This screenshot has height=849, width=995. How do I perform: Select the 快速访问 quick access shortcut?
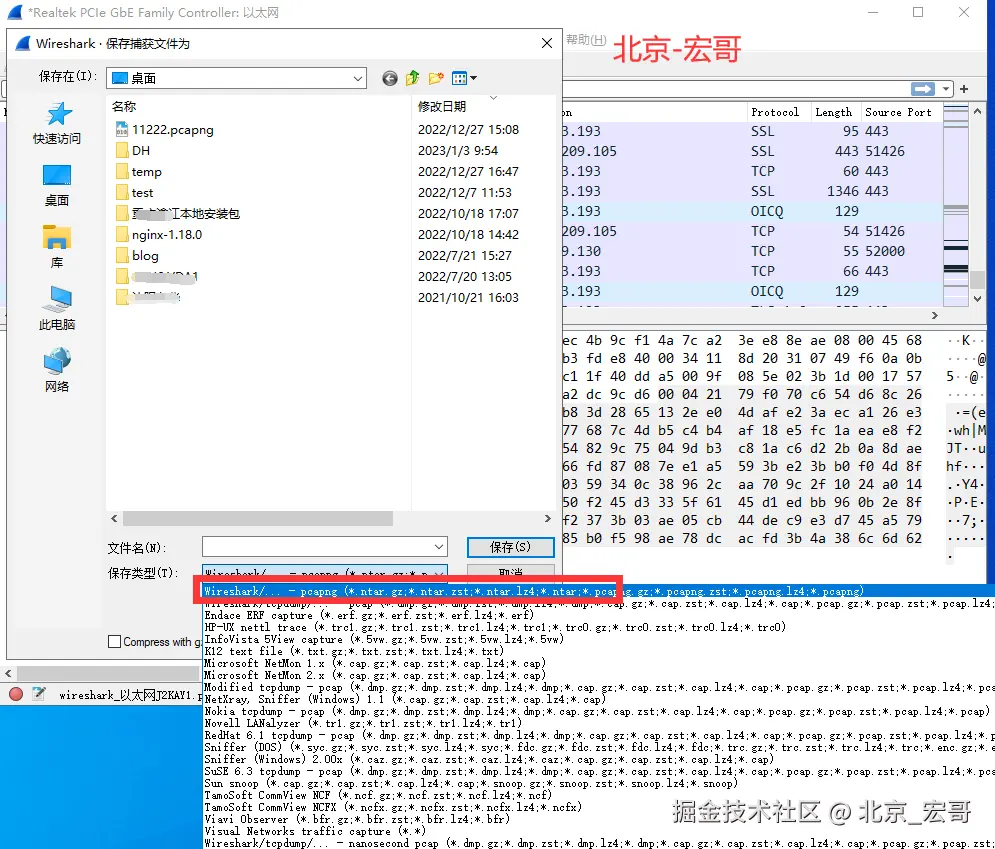pyautogui.click(x=57, y=123)
